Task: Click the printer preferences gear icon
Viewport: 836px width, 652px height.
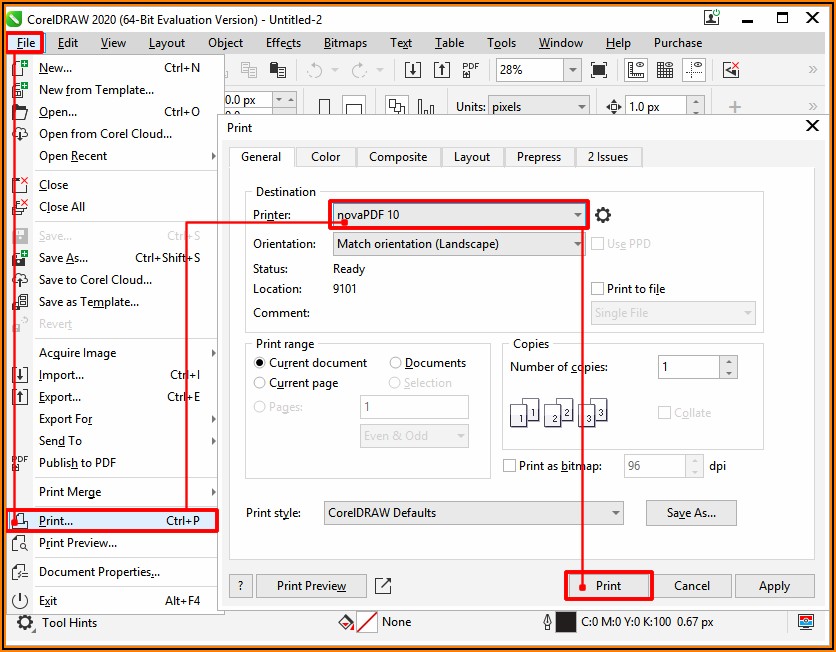Action: [603, 215]
